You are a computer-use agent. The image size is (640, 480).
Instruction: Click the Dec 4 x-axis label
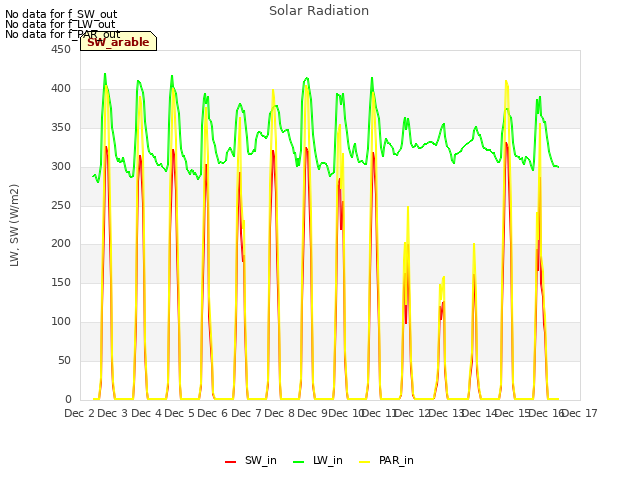[x=146, y=413]
